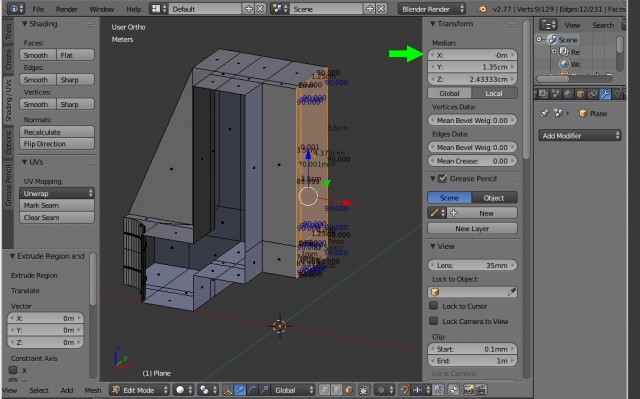The width and height of the screenshot is (640, 399).
Task: Enable Lock to Cursor checkbox
Action: tap(433, 306)
